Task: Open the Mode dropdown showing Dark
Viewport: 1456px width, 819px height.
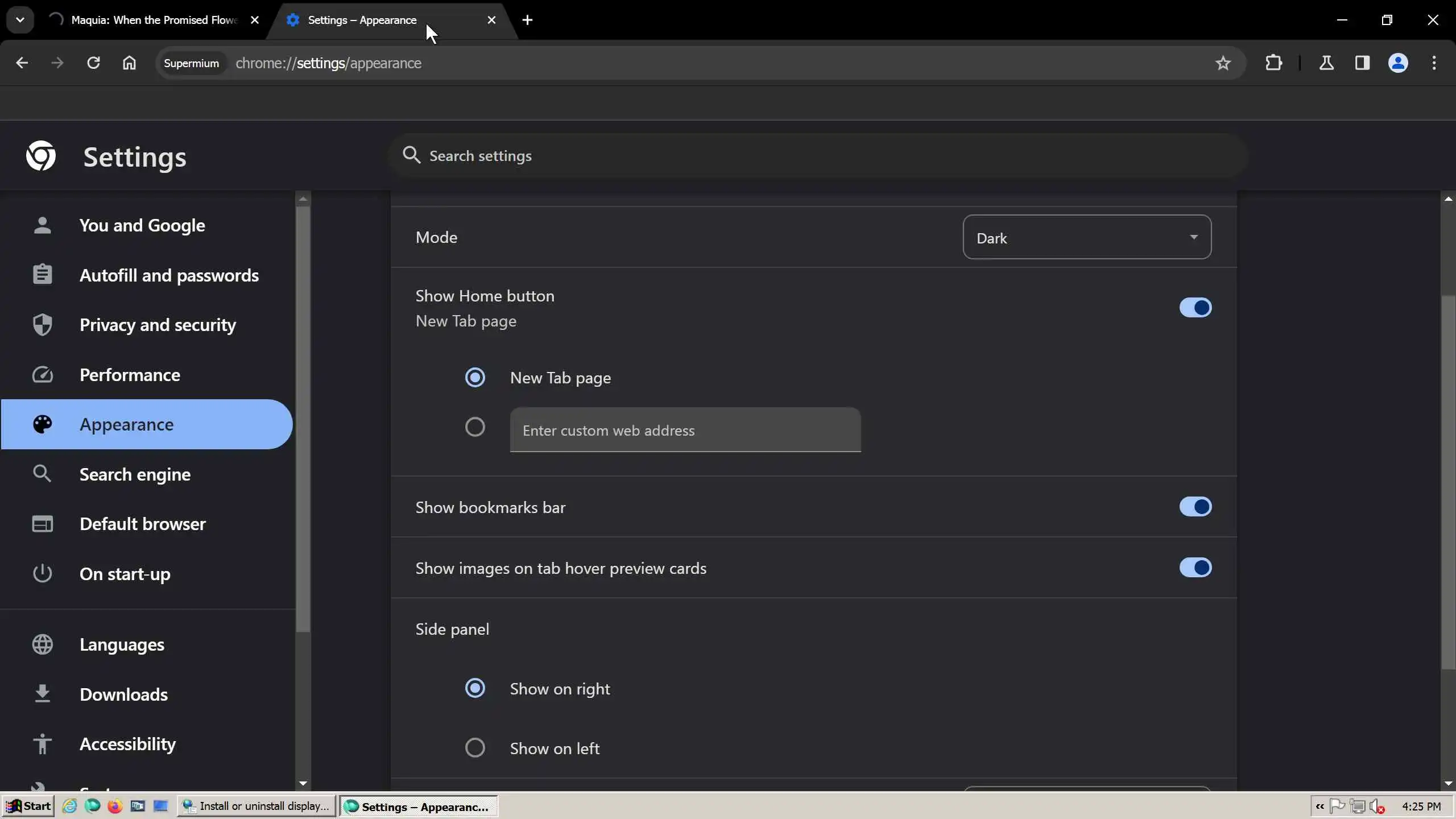Action: click(x=1086, y=237)
